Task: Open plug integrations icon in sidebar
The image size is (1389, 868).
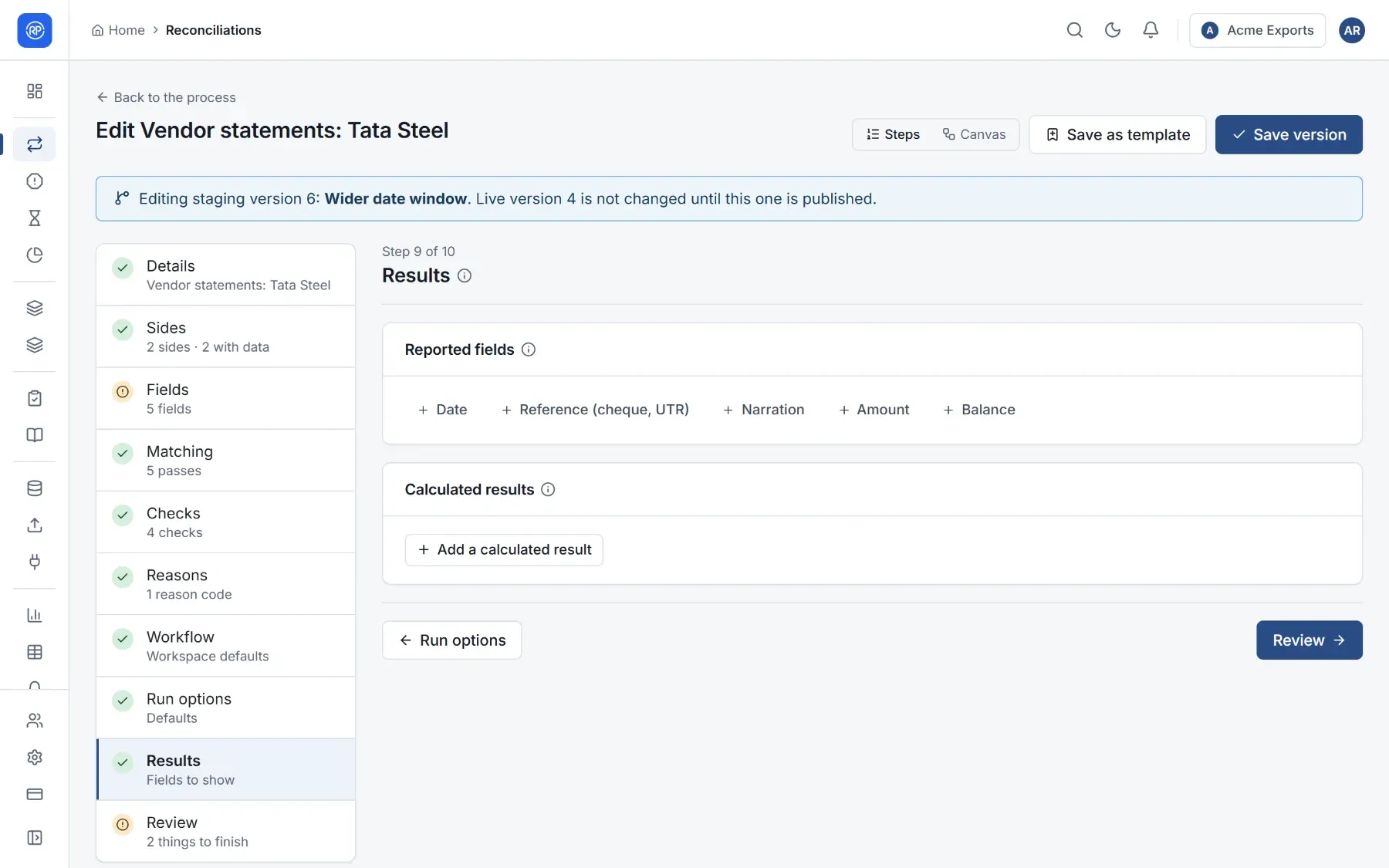Action: [35, 562]
